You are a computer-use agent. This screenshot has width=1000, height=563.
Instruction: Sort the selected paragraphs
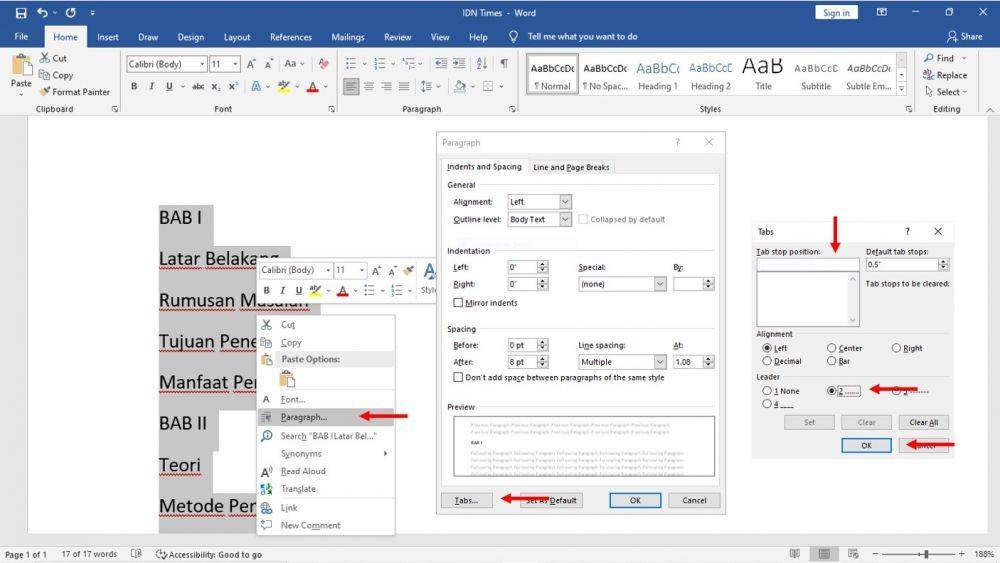[x=482, y=63]
